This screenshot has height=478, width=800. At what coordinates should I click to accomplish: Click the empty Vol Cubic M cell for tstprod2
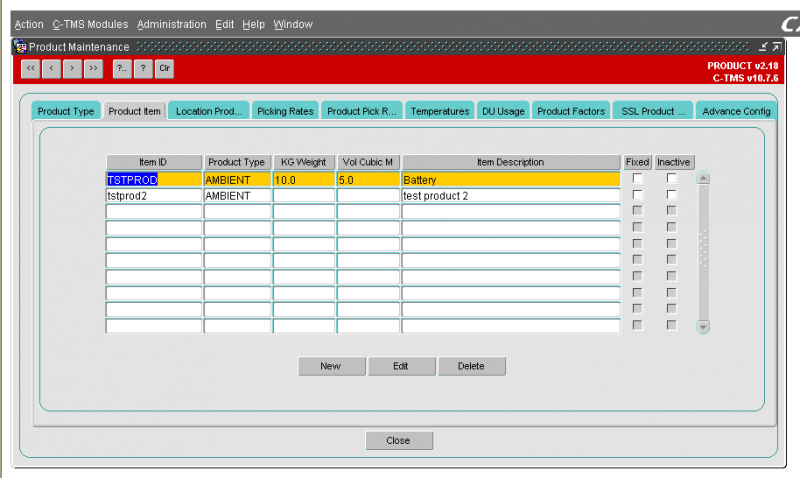(x=368, y=195)
